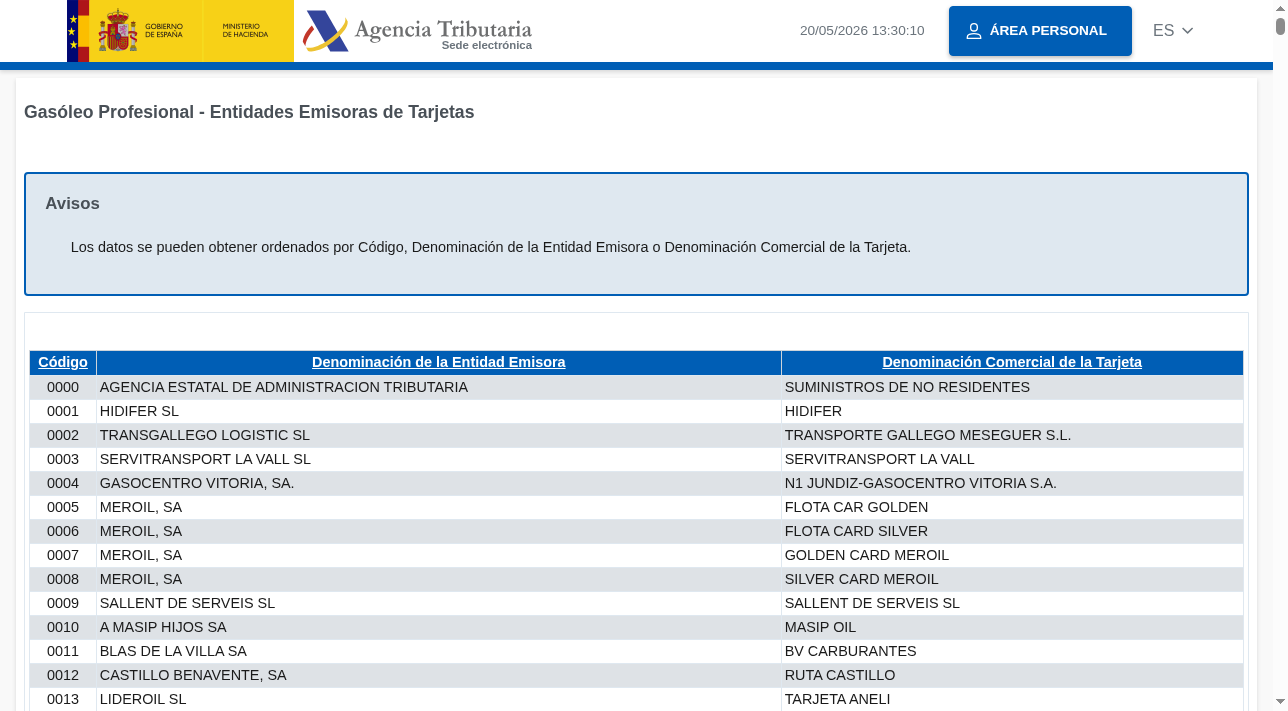Click RUTA CASTILLO cell
Screen dimensions: 1288x711
click(x=1012, y=675)
